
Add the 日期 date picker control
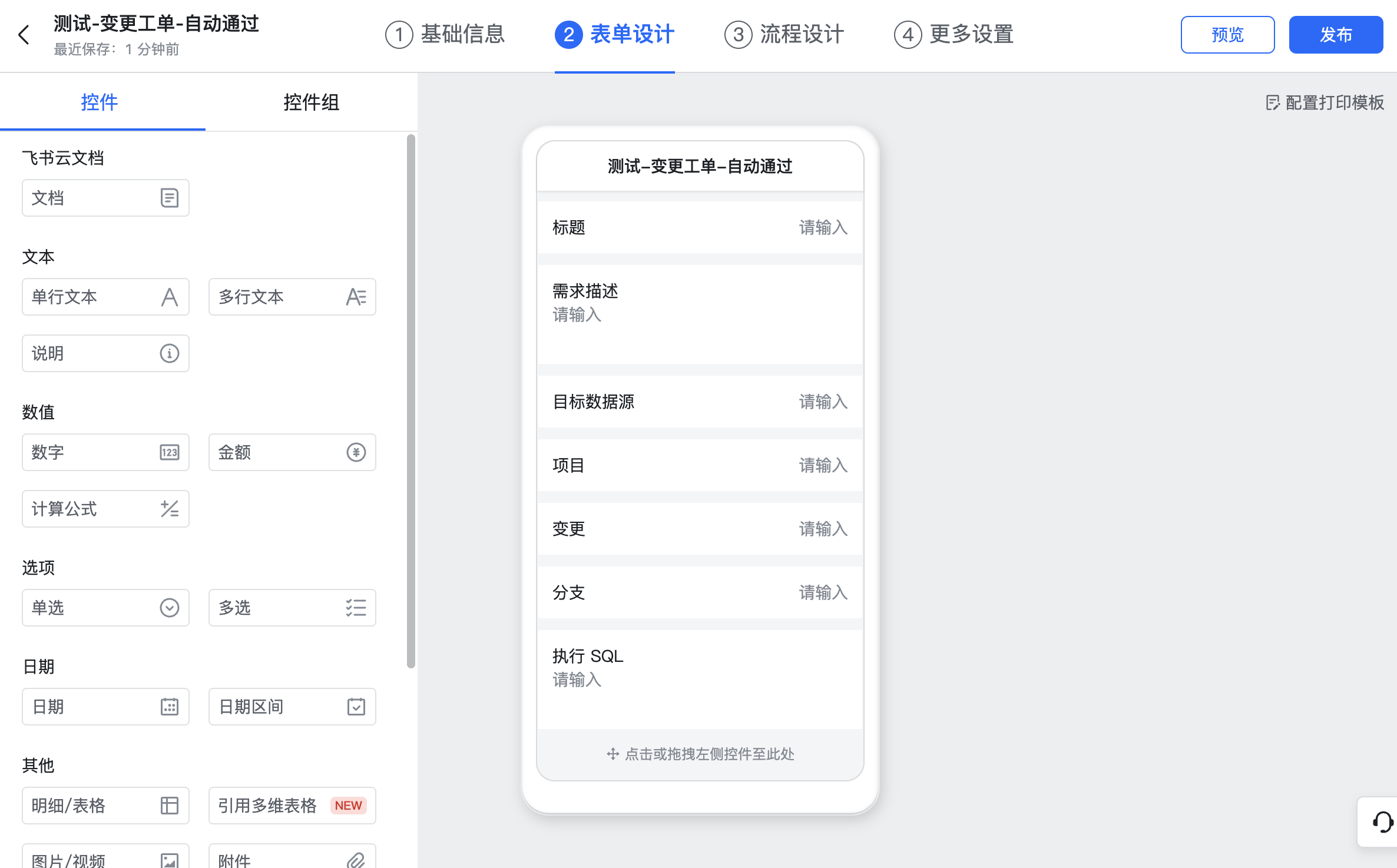click(x=105, y=707)
